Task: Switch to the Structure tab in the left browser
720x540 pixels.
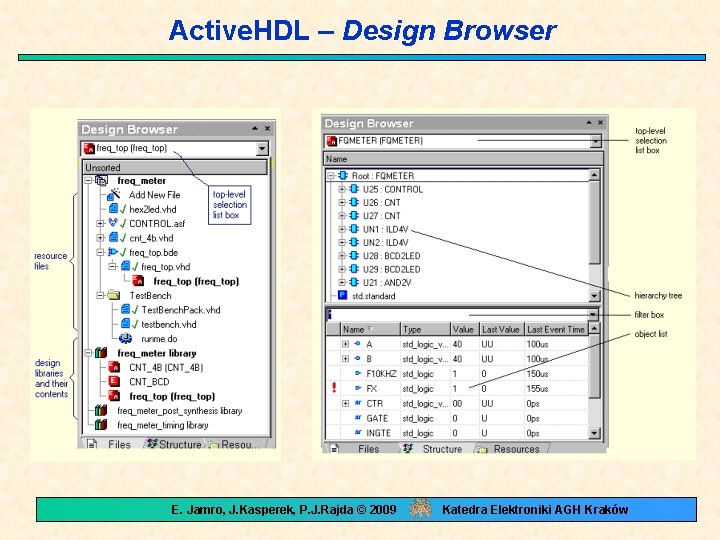Action: 174,444
